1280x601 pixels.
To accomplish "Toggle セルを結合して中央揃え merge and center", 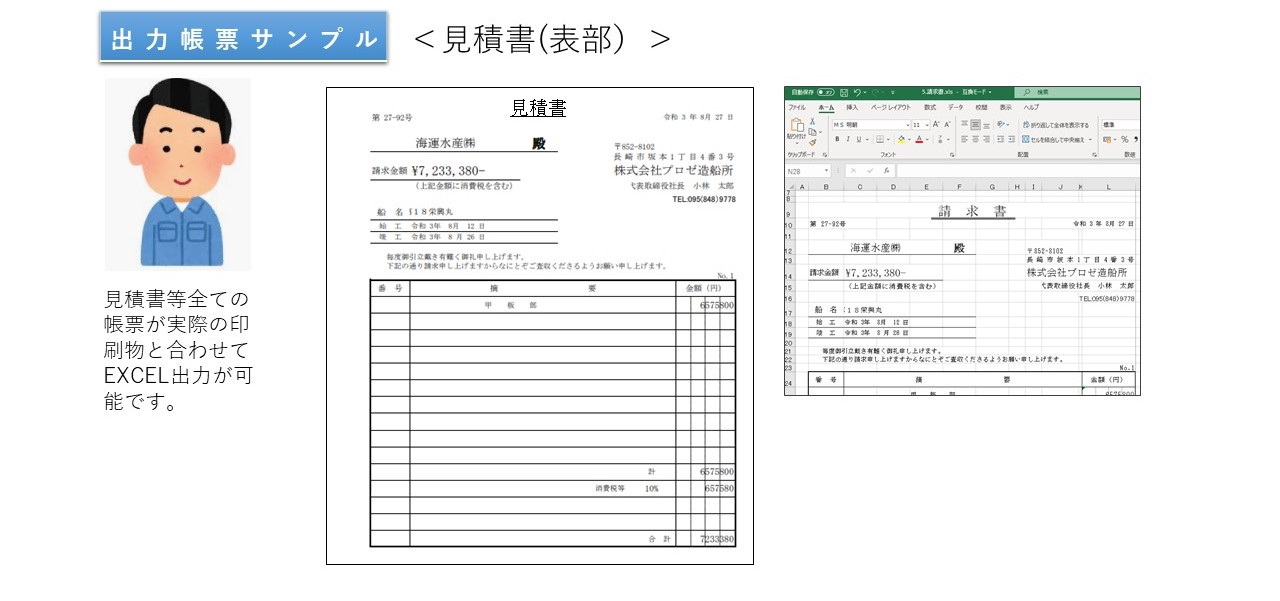I will click(1053, 139).
